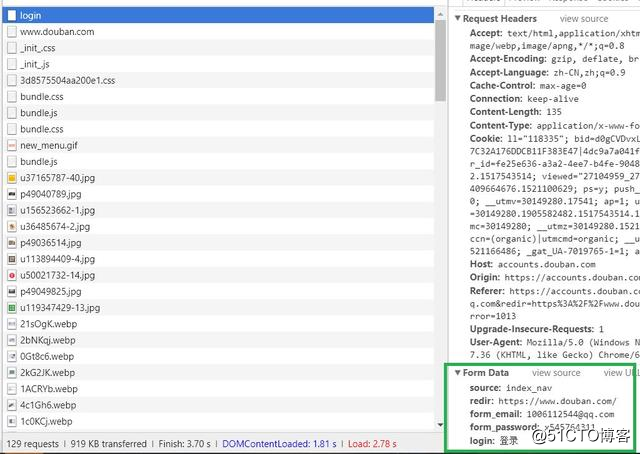Click icon beside _init_.js entry

(12, 64)
